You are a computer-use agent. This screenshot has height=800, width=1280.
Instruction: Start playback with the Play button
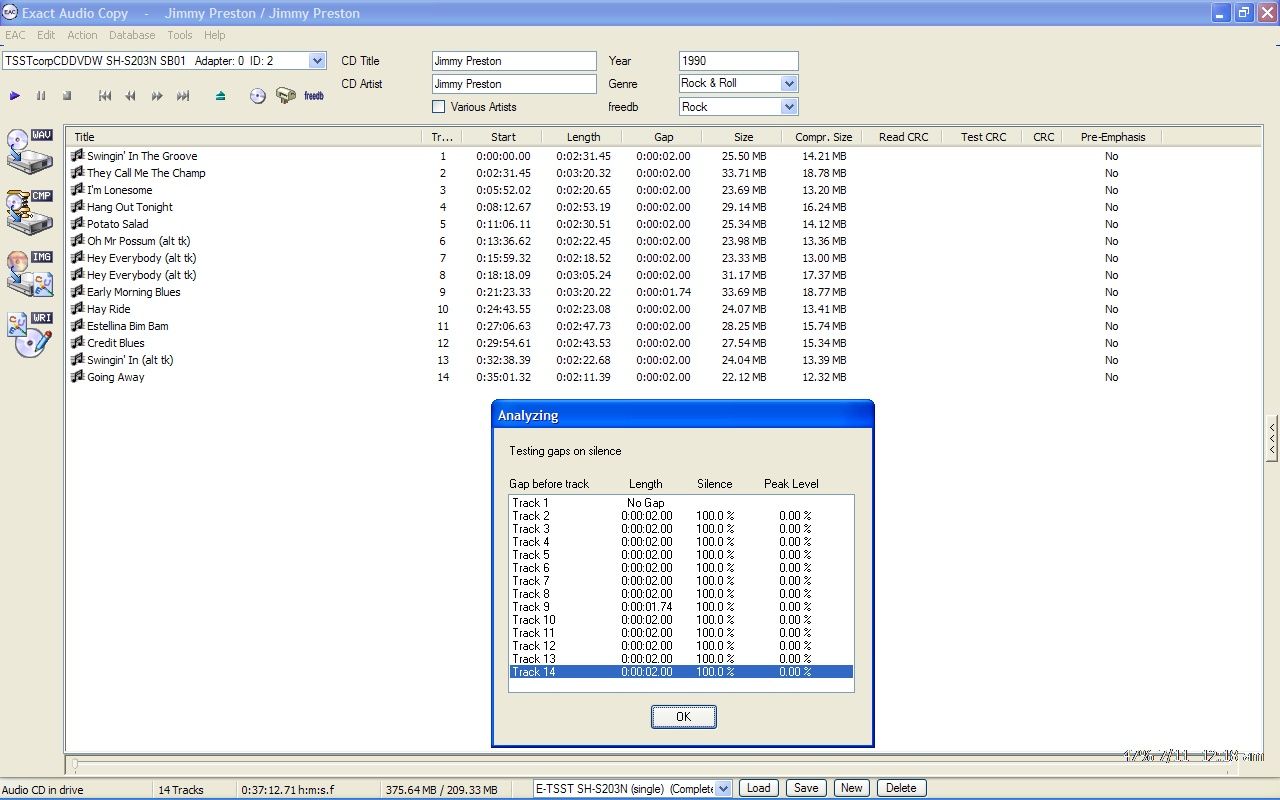pyautogui.click(x=15, y=96)
